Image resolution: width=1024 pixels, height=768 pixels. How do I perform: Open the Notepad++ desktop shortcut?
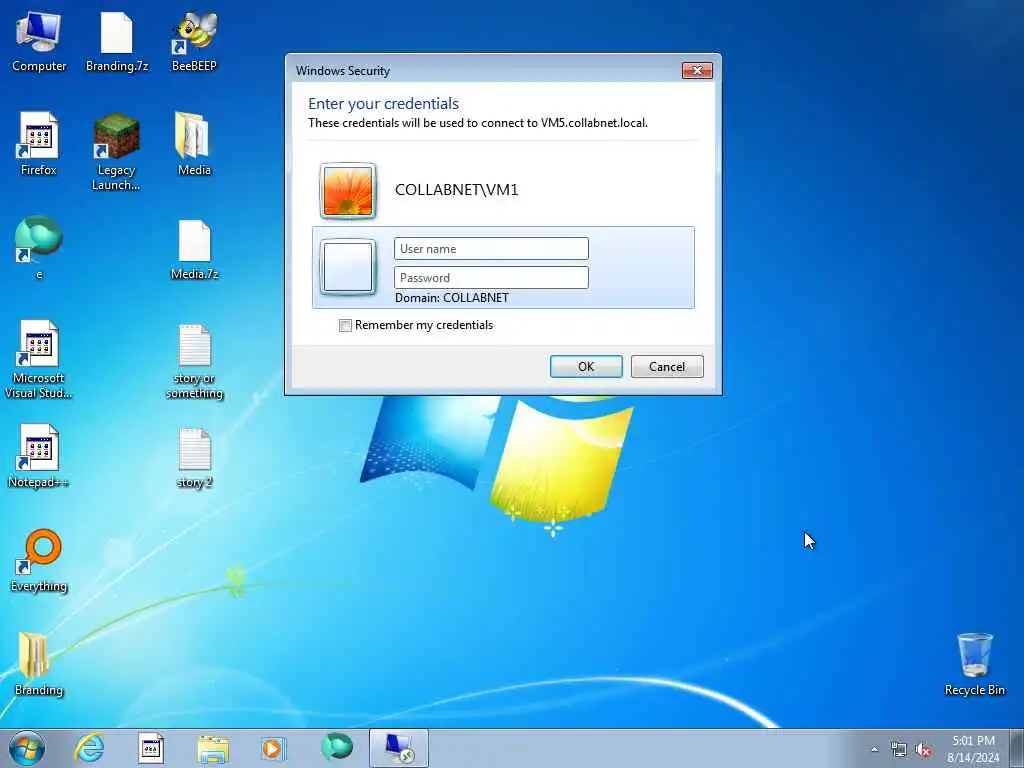tap(39, 456)
